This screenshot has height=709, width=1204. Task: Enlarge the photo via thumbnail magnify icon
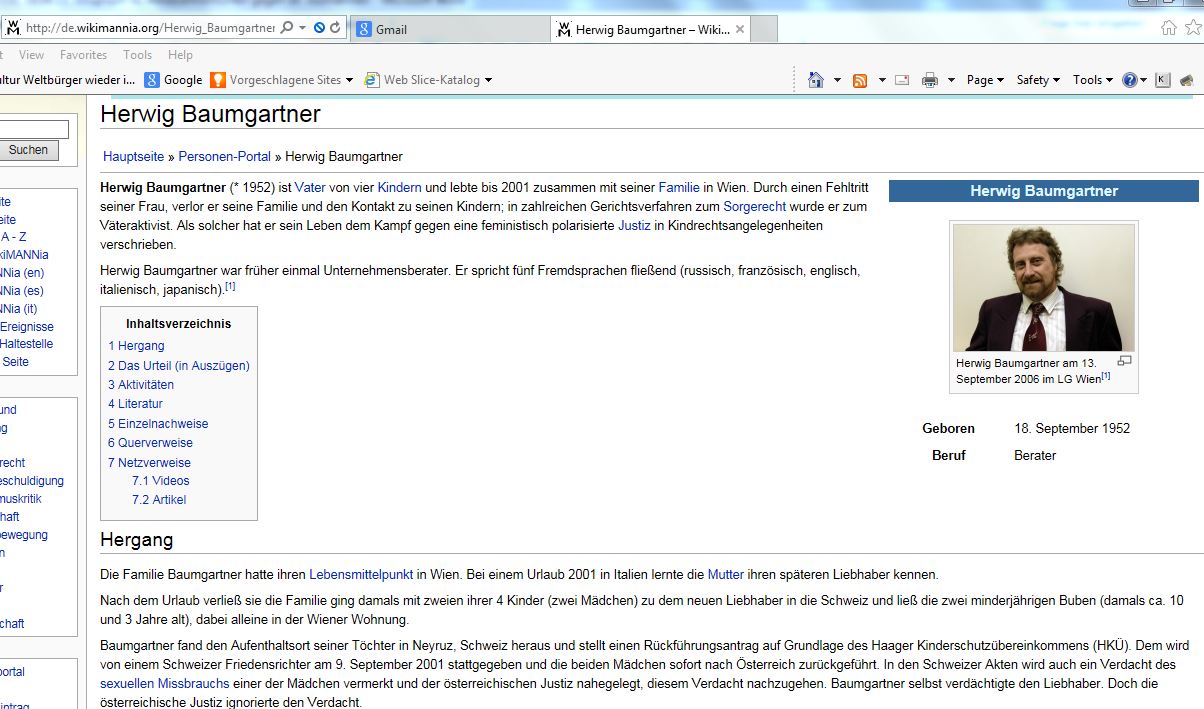tap(1124, 361)
